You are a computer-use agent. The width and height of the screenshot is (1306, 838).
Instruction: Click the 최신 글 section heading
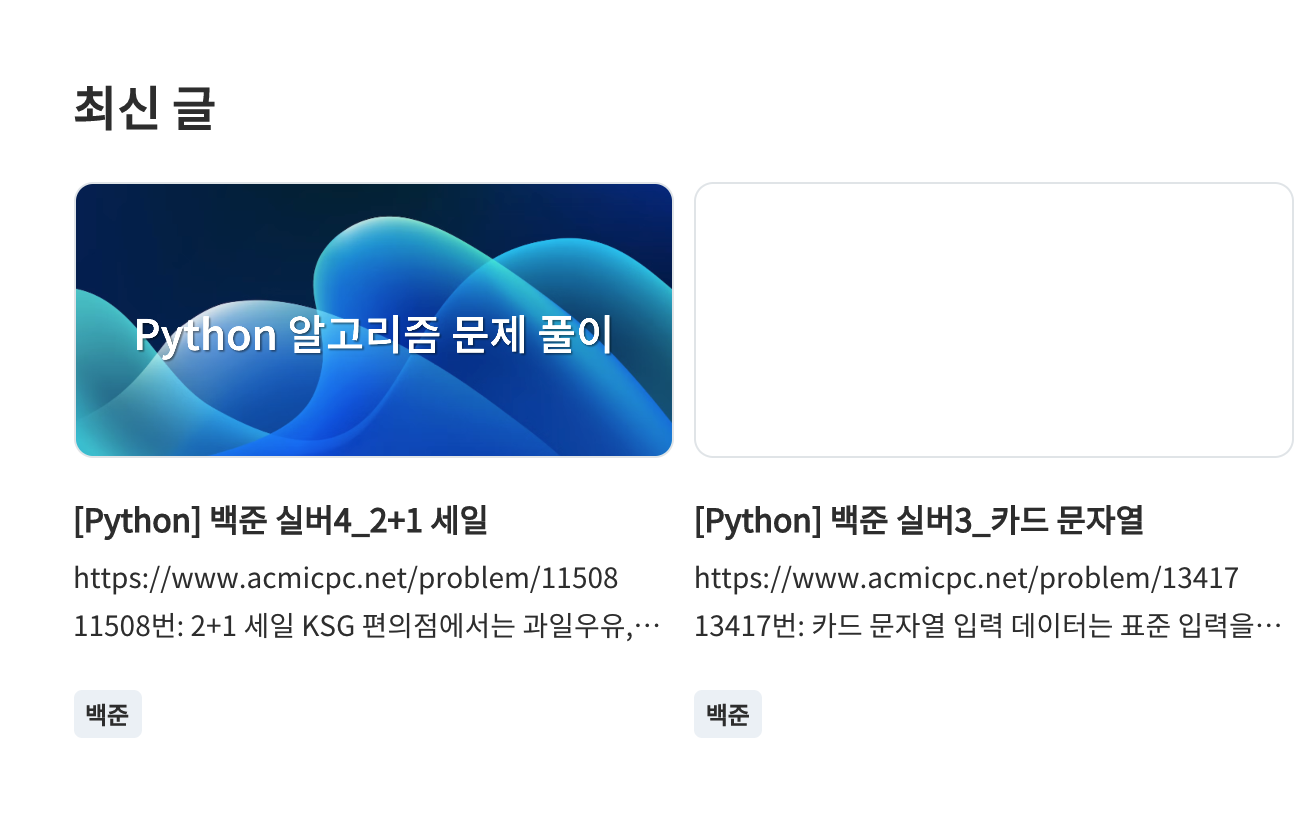coord(145,107)
